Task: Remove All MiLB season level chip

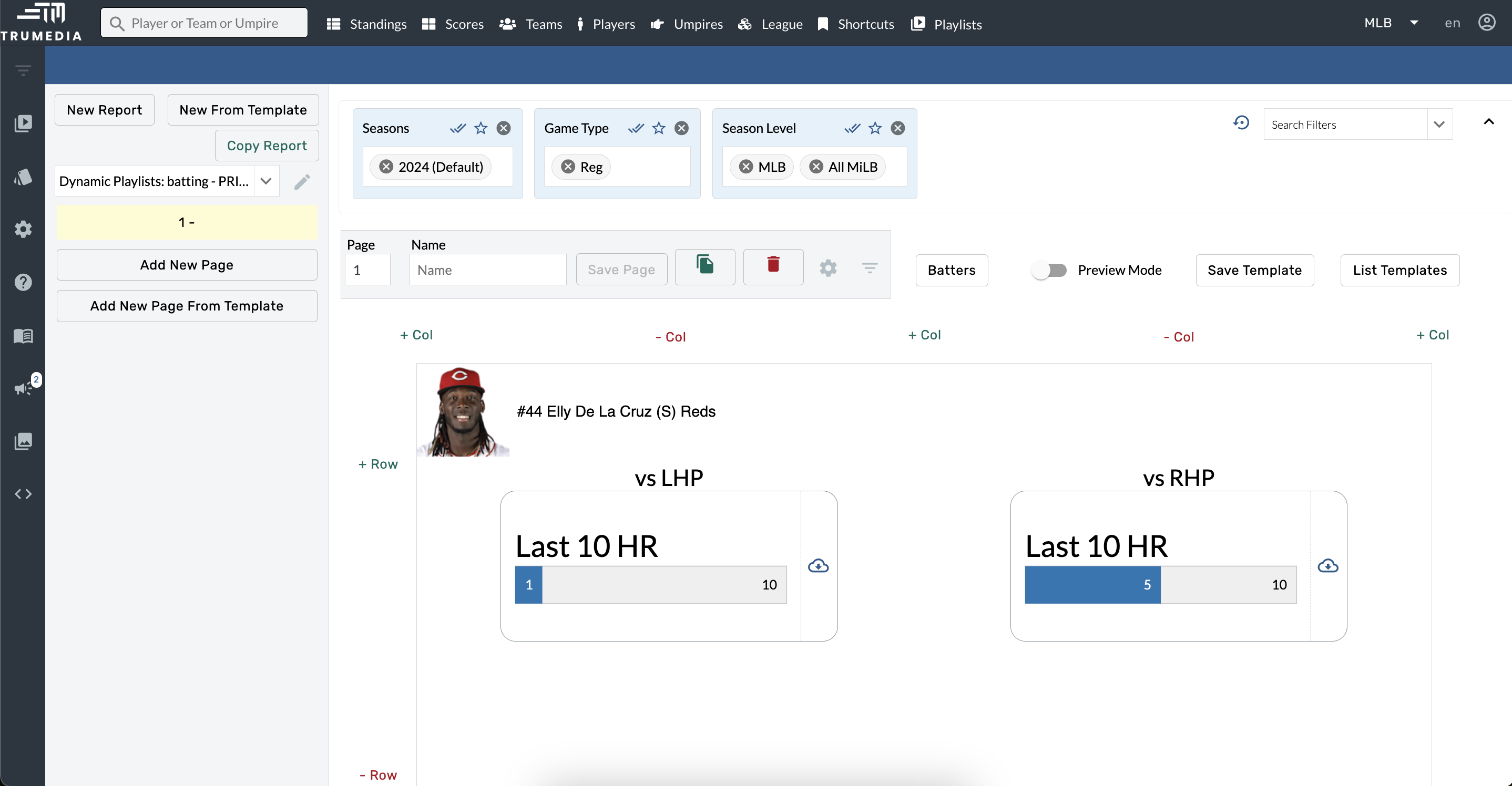Action: [816, 167]
